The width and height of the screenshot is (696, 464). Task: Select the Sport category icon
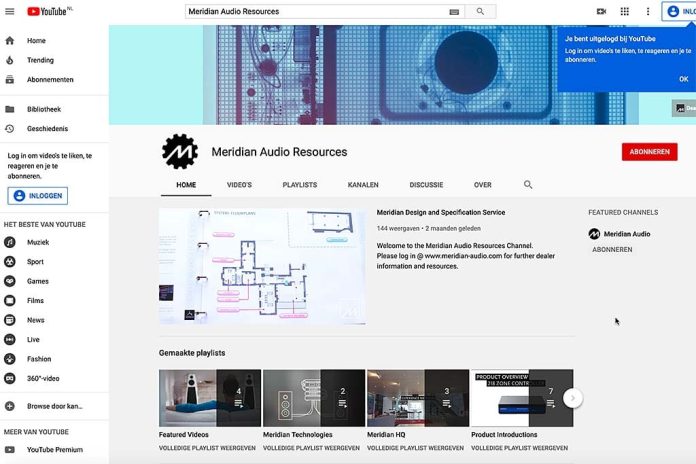tap(9, 262)
